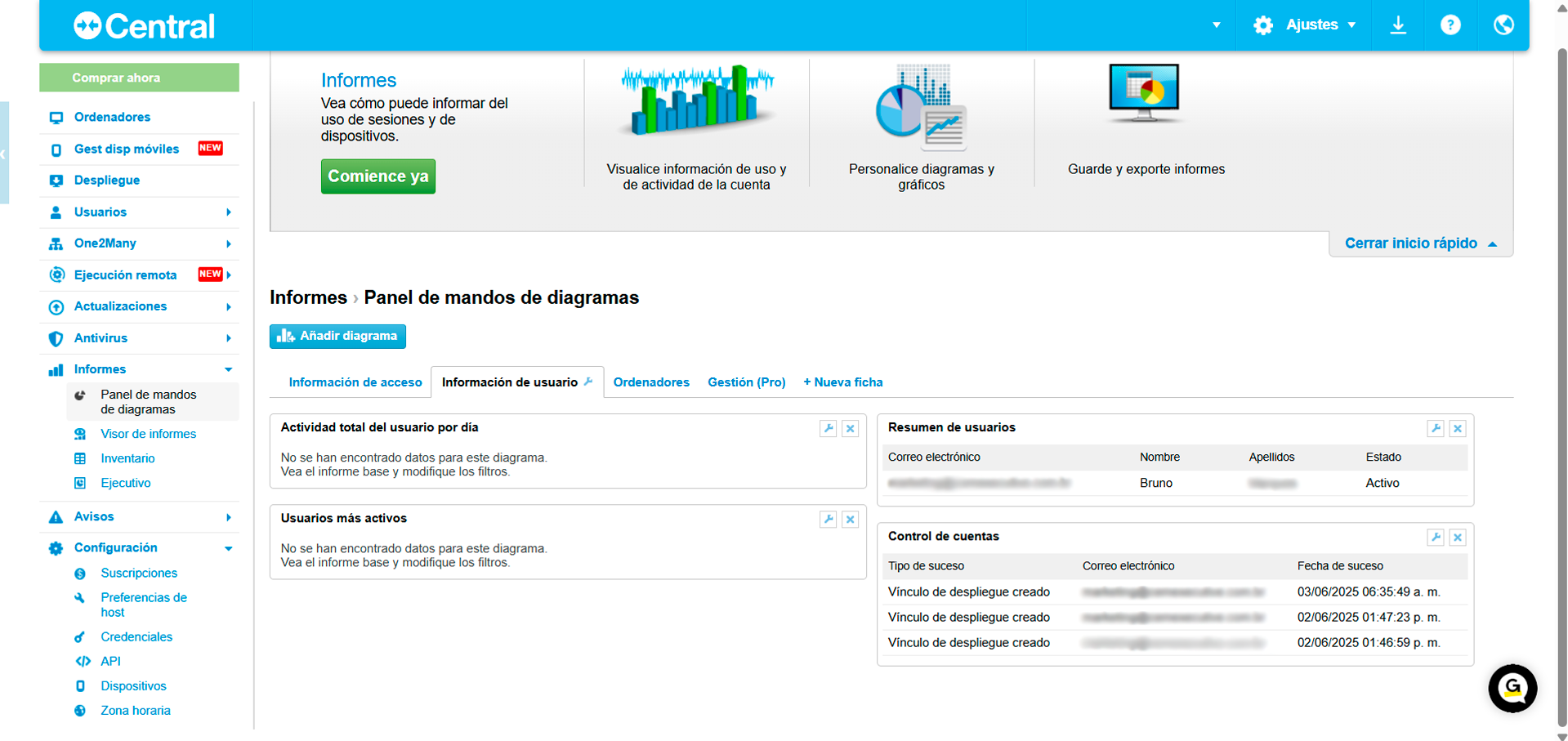Click the Añadir diagrama button
The height and width of the screenshot is (741, 1568).
pos(337,336)
